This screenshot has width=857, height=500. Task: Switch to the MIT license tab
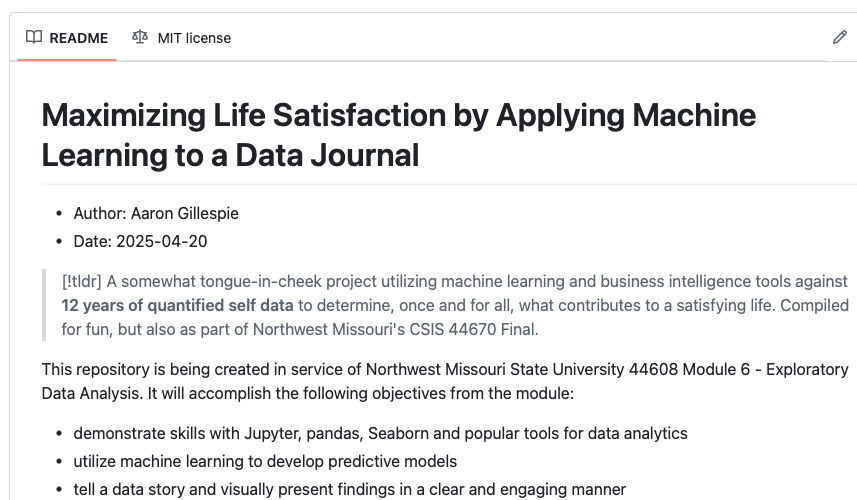click(194, 38)
